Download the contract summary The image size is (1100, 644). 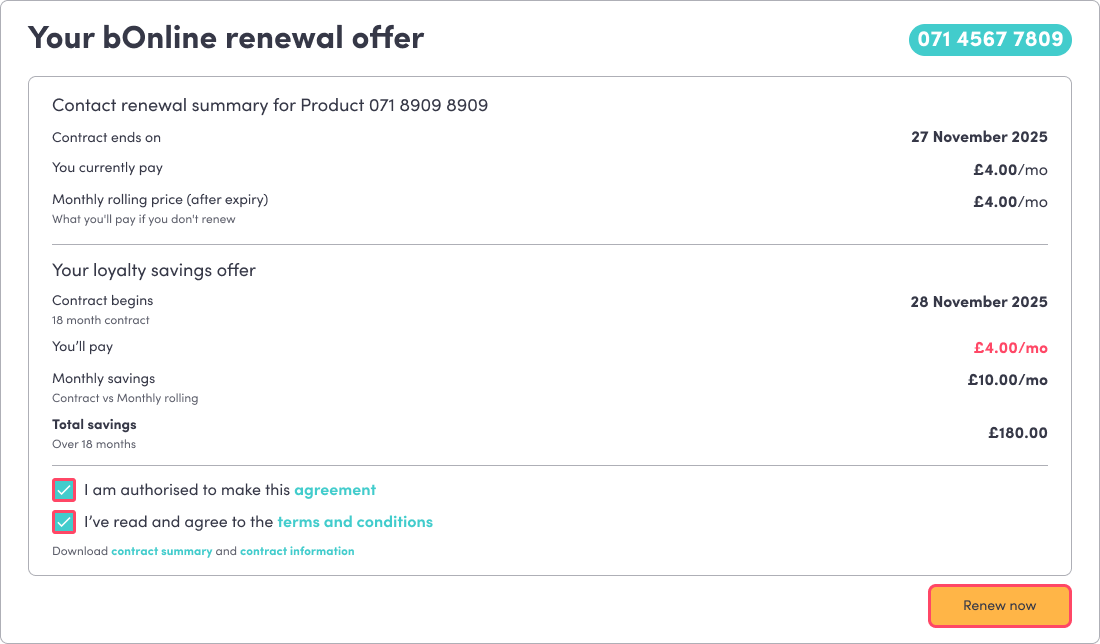pyautogui.click(x=162, y=551)
